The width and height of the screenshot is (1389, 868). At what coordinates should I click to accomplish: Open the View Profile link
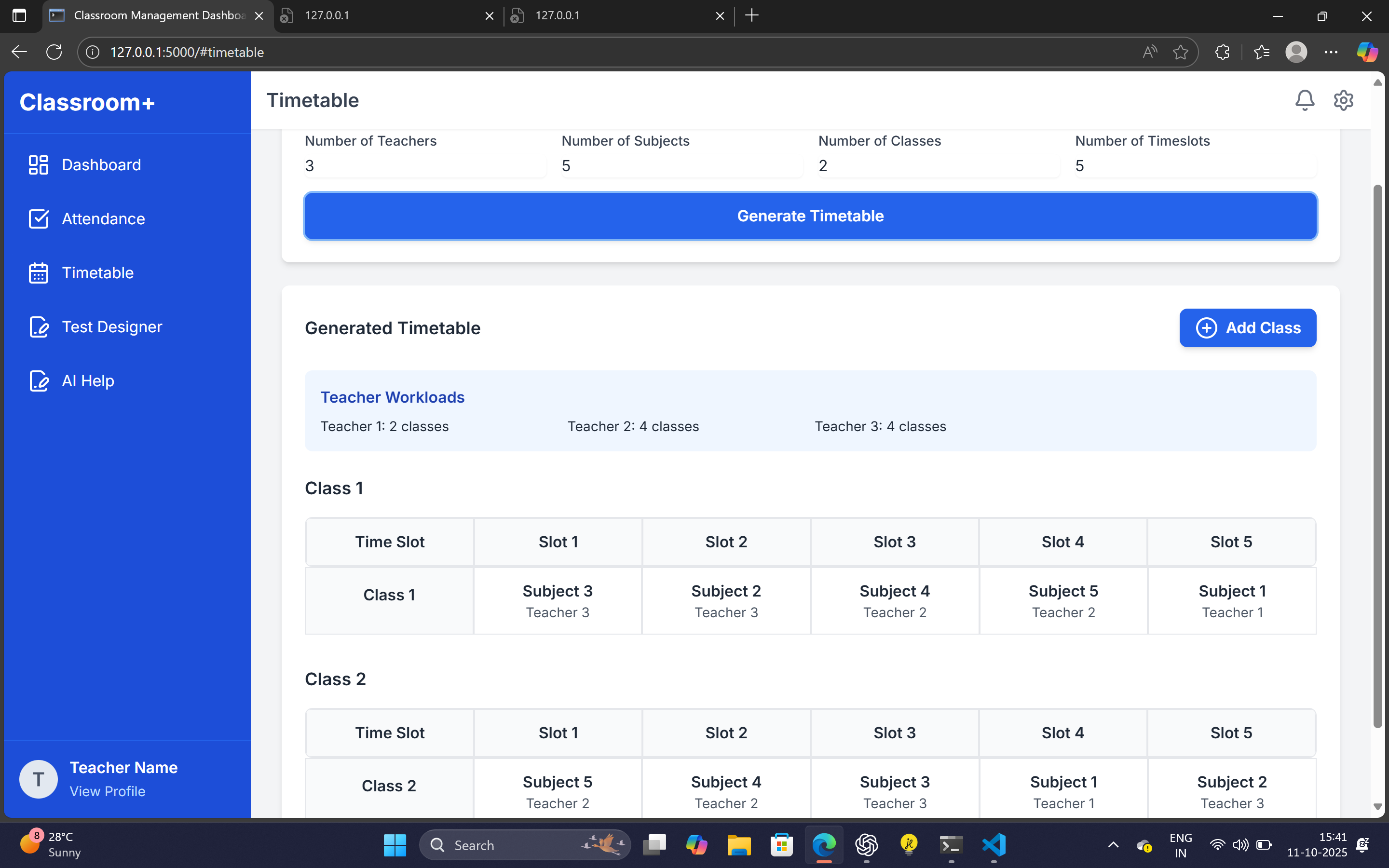pos(108,791)
